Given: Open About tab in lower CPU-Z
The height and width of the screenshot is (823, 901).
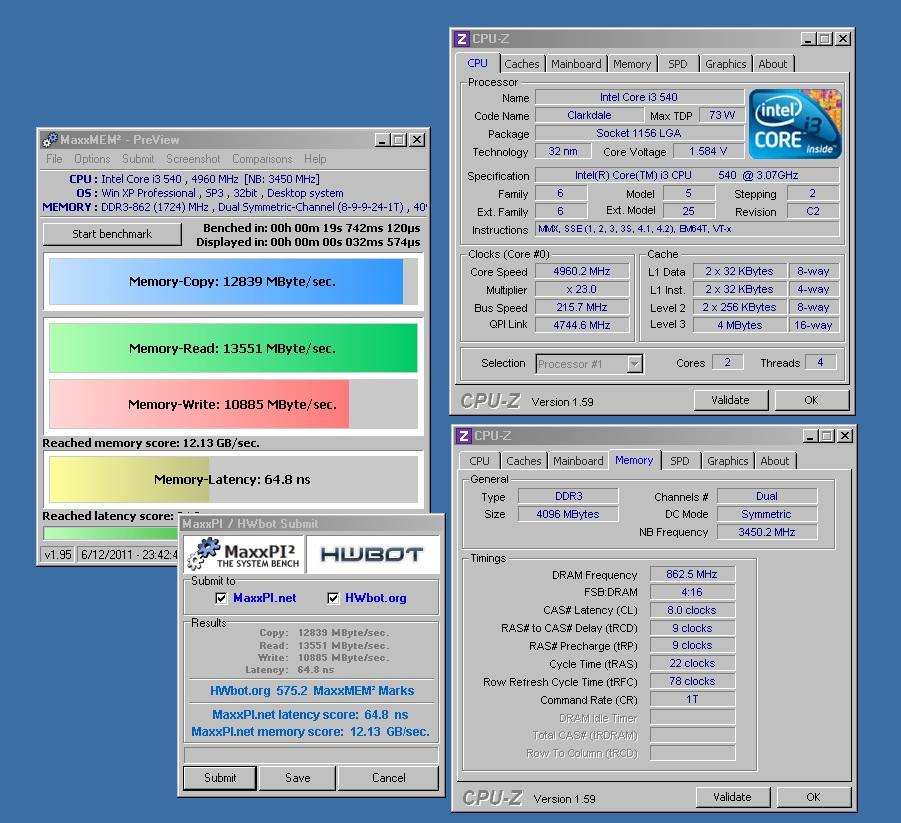Looking at the screenshot, I should 775,461.
